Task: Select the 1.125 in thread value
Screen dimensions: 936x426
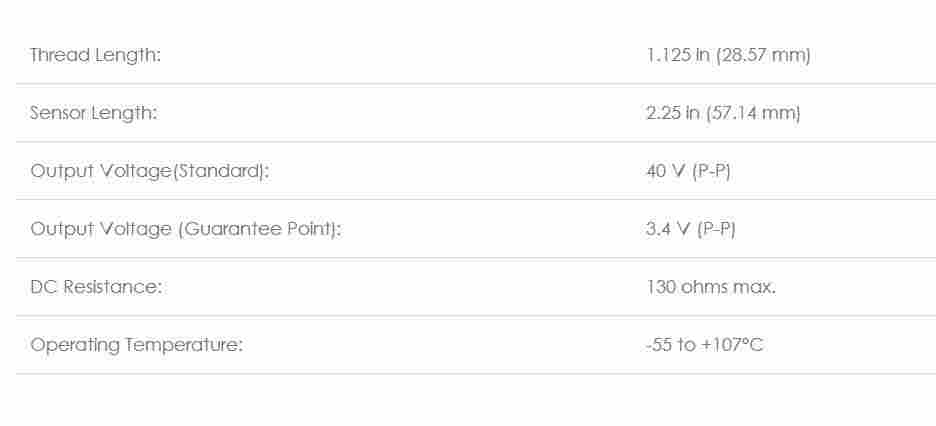Action: pos(678,55)
